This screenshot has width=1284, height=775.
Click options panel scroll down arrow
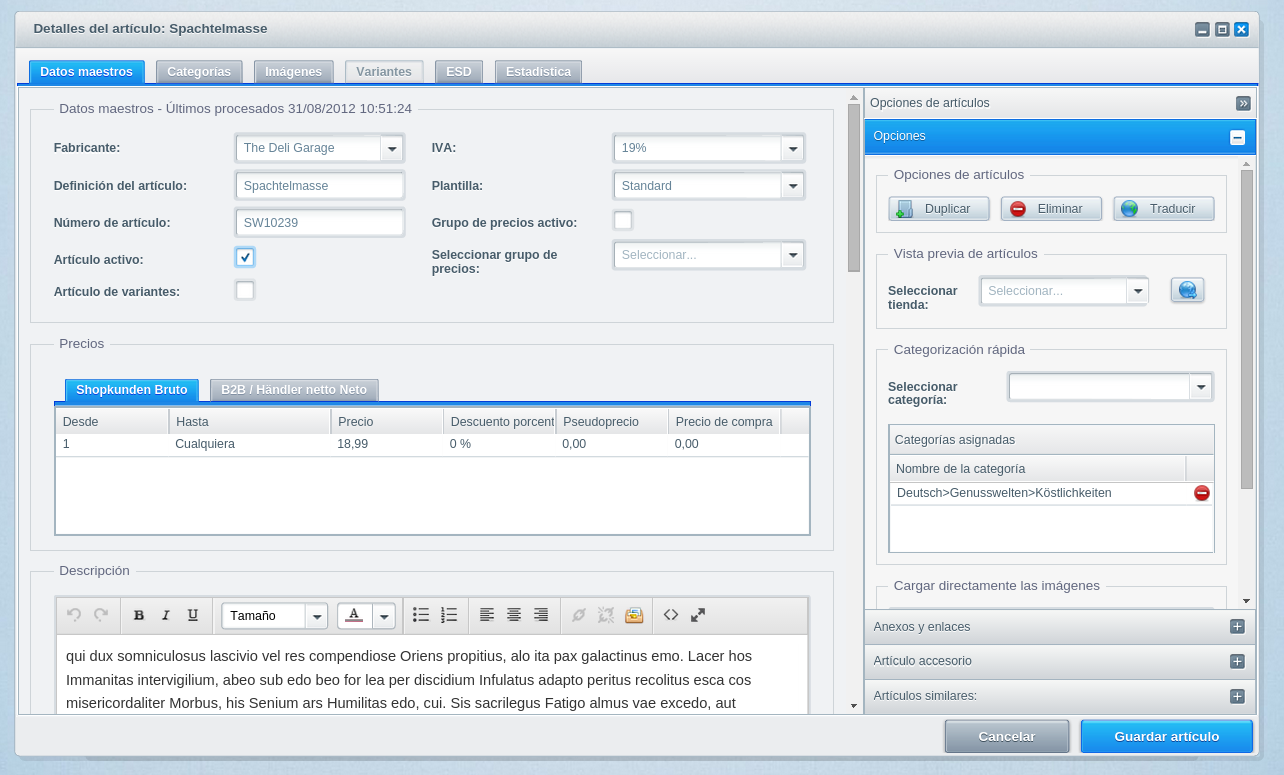coord(1247,601)
